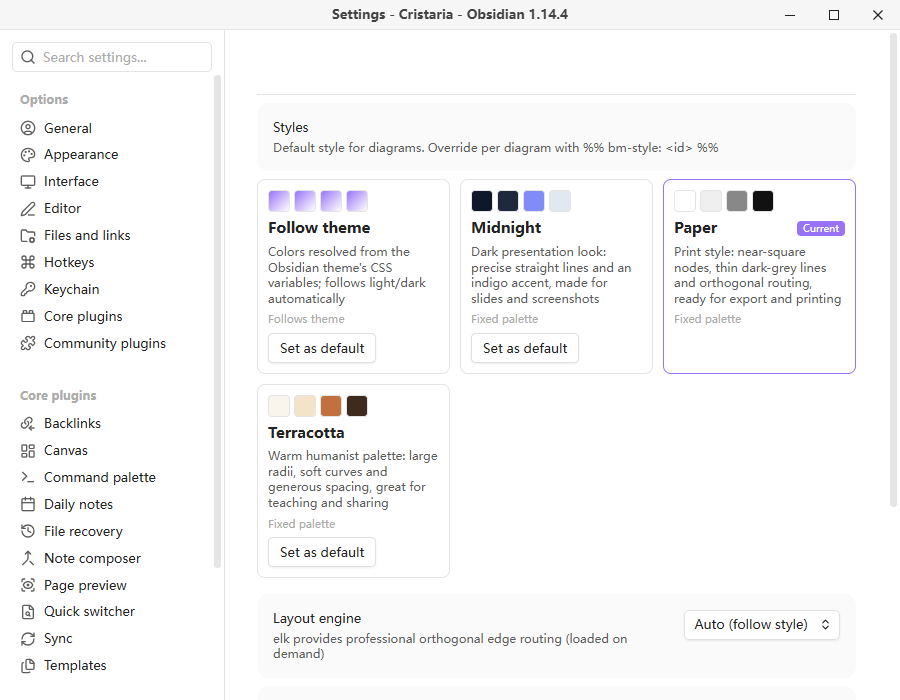The width and height of the screenshot is (900, 700).
Task: Click the Command palette prompt icon
Action: (28, 477)
